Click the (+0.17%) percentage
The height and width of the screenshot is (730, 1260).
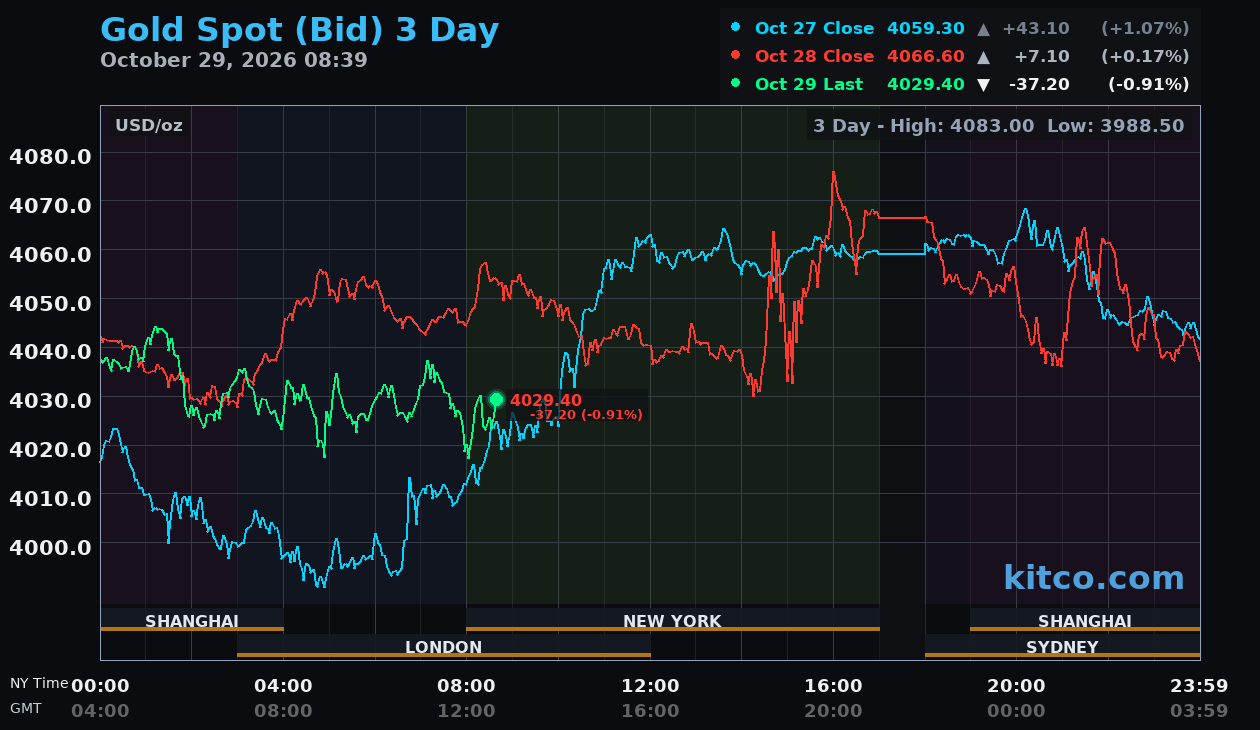coord(1145,56)
